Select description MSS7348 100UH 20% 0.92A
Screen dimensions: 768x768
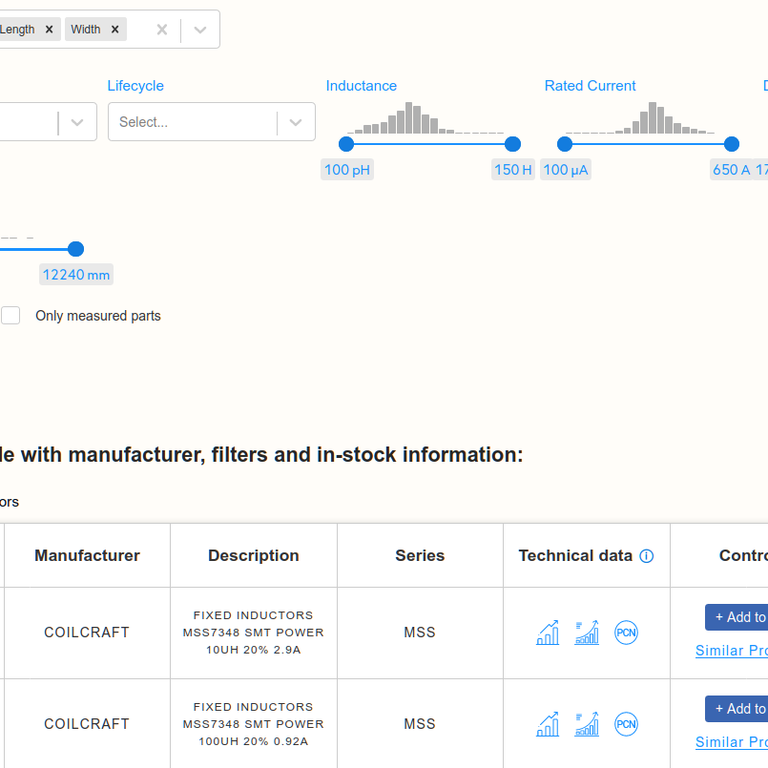coord(254,724)
